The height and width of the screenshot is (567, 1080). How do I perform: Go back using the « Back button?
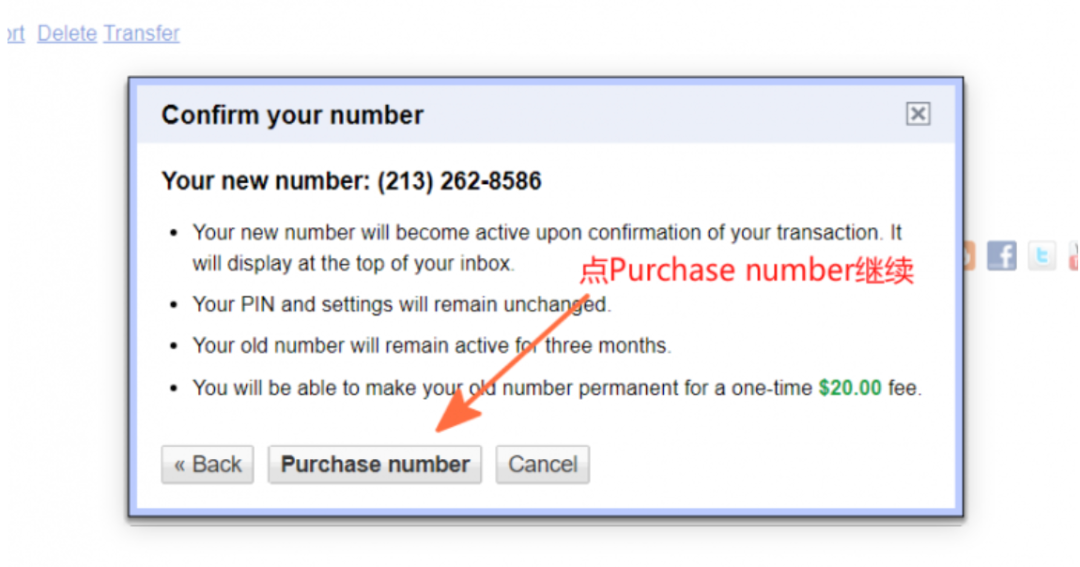[207, 464]
